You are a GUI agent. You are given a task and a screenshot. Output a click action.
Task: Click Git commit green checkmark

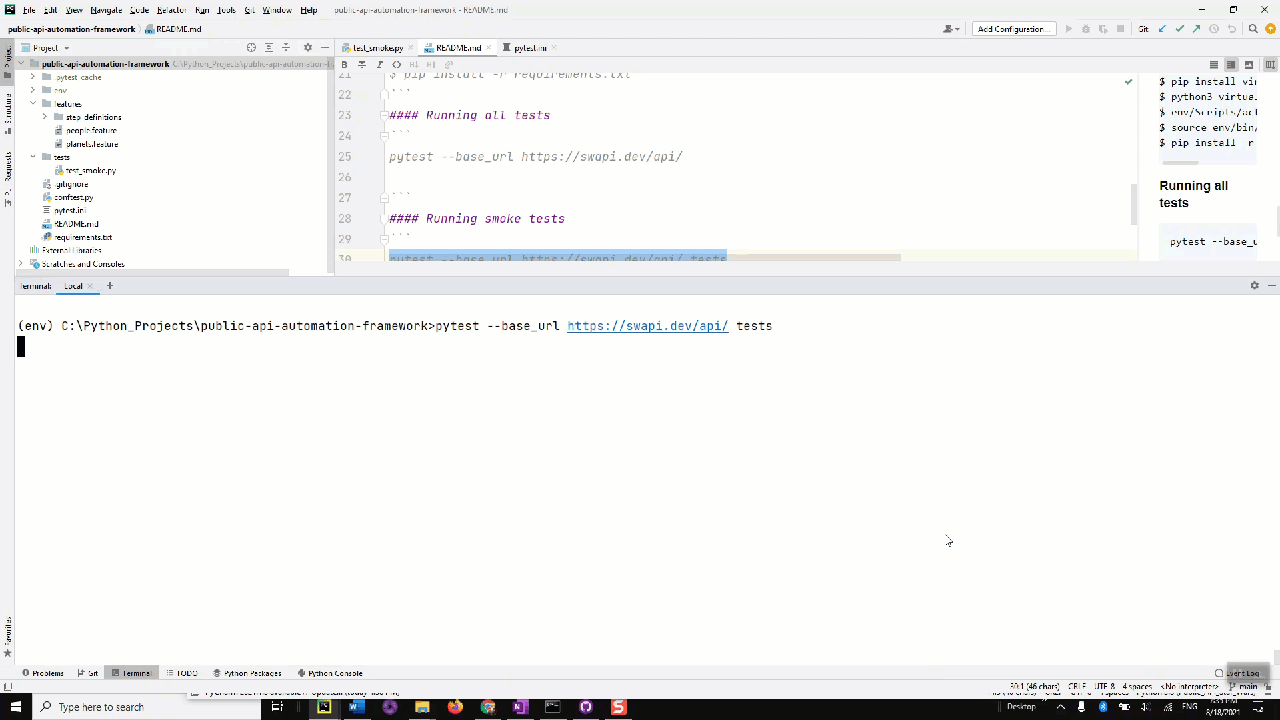click(1179, 29)
